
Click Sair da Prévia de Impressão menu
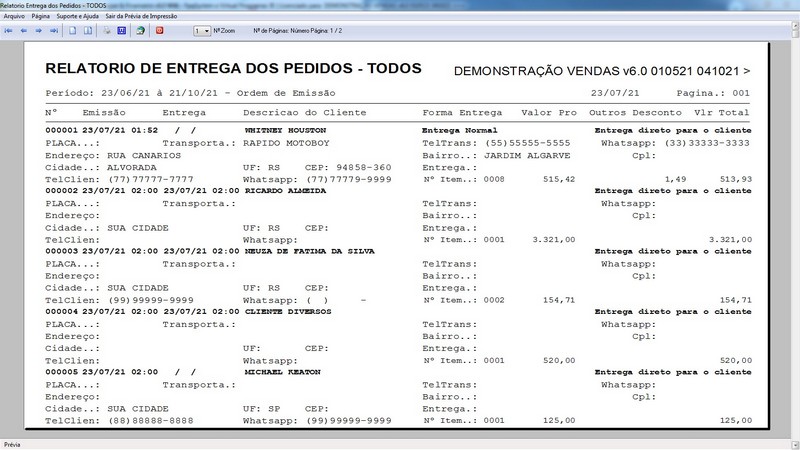(141, 16)
